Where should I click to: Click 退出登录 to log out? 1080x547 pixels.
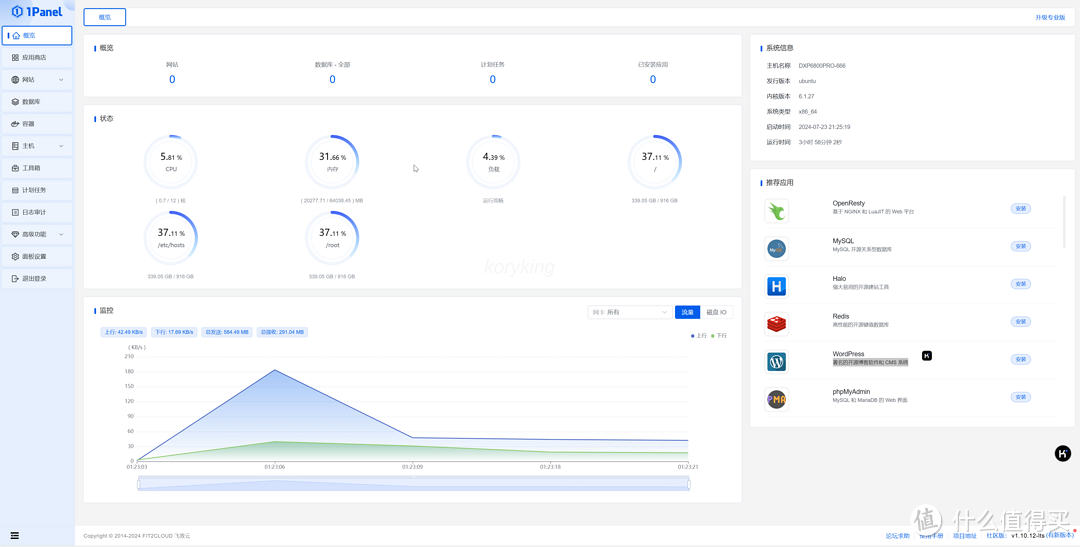click(34, 279)
